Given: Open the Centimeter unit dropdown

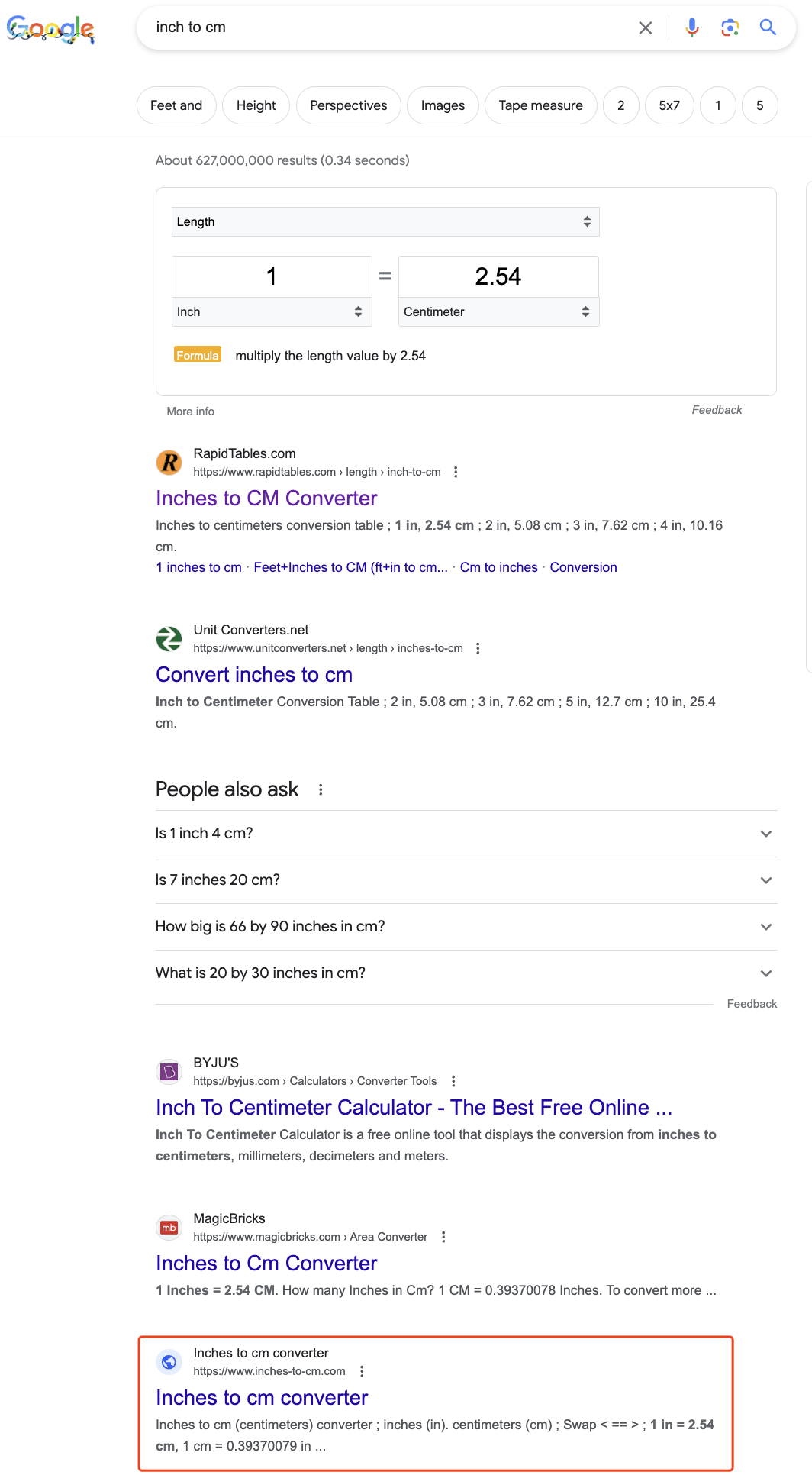Looking at the screenshot, I should [499, 311].
